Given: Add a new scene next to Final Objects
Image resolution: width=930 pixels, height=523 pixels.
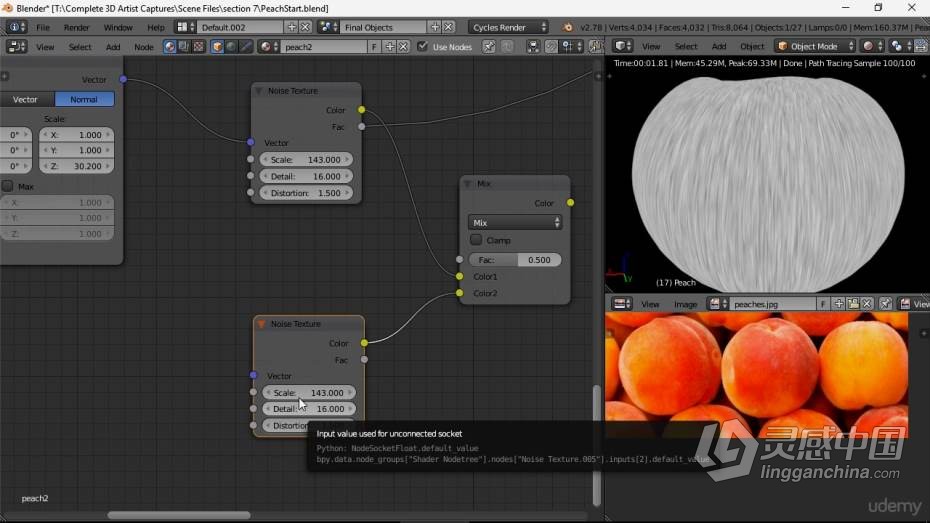Looking at the screenshot, I should (x=435, y=27).
